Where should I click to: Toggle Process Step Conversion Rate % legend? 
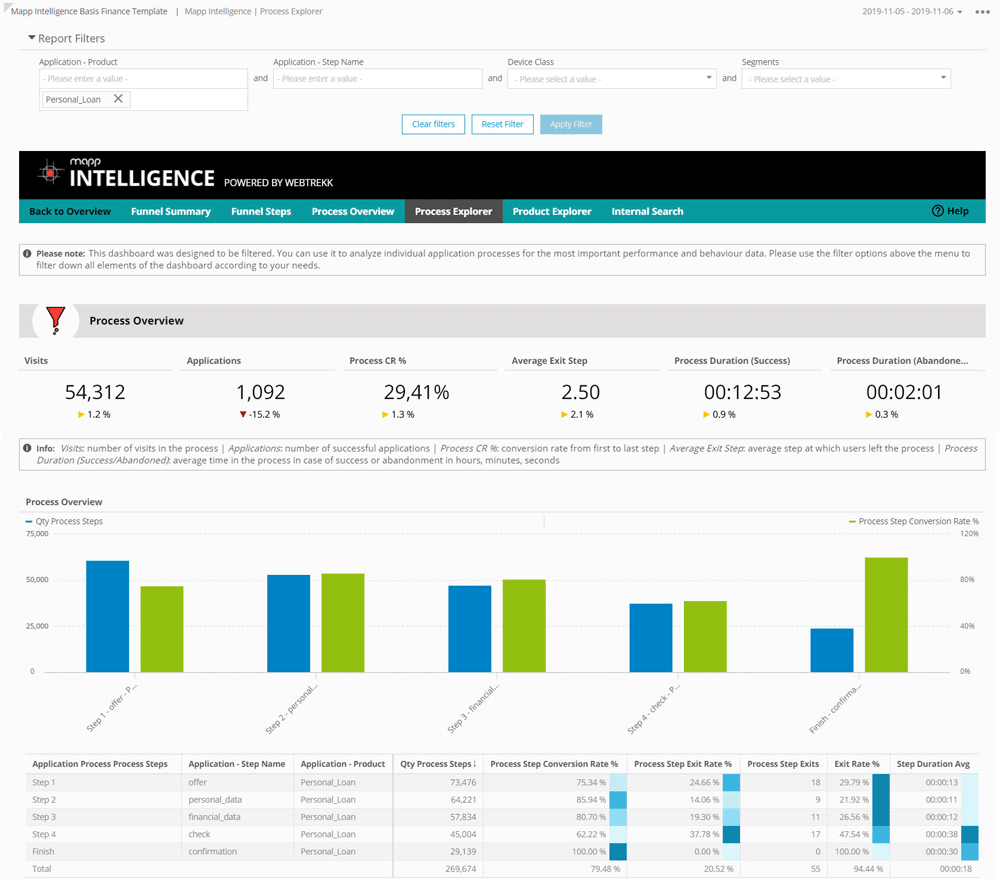[913, 521]
